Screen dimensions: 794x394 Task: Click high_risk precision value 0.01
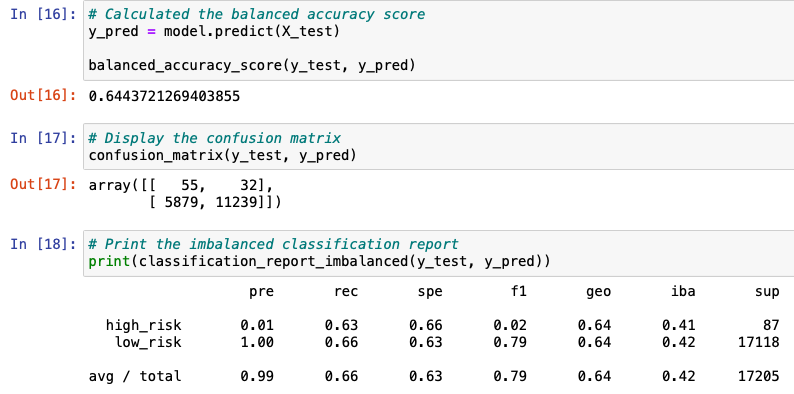(257, 325)
